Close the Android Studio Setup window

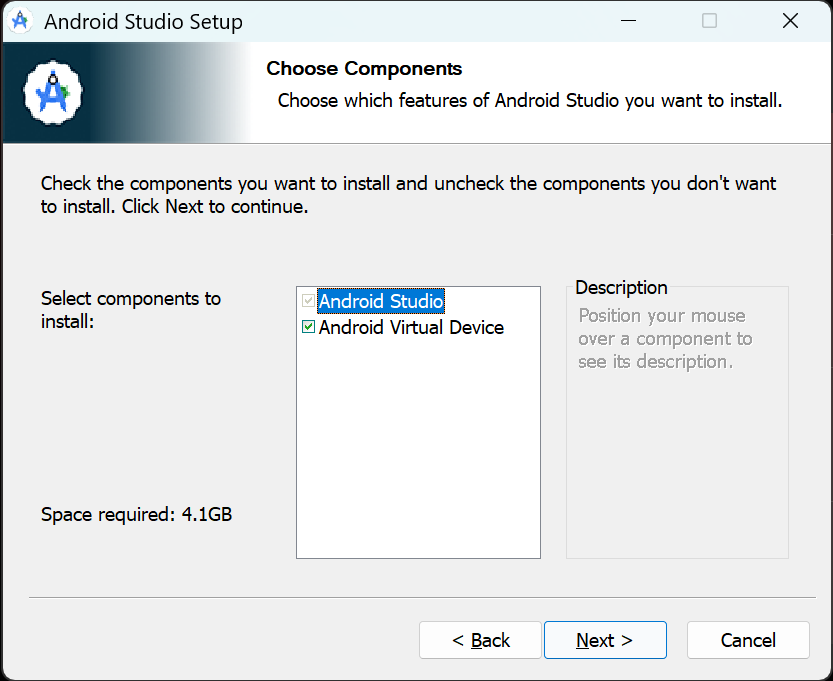(x=790, y=21)
